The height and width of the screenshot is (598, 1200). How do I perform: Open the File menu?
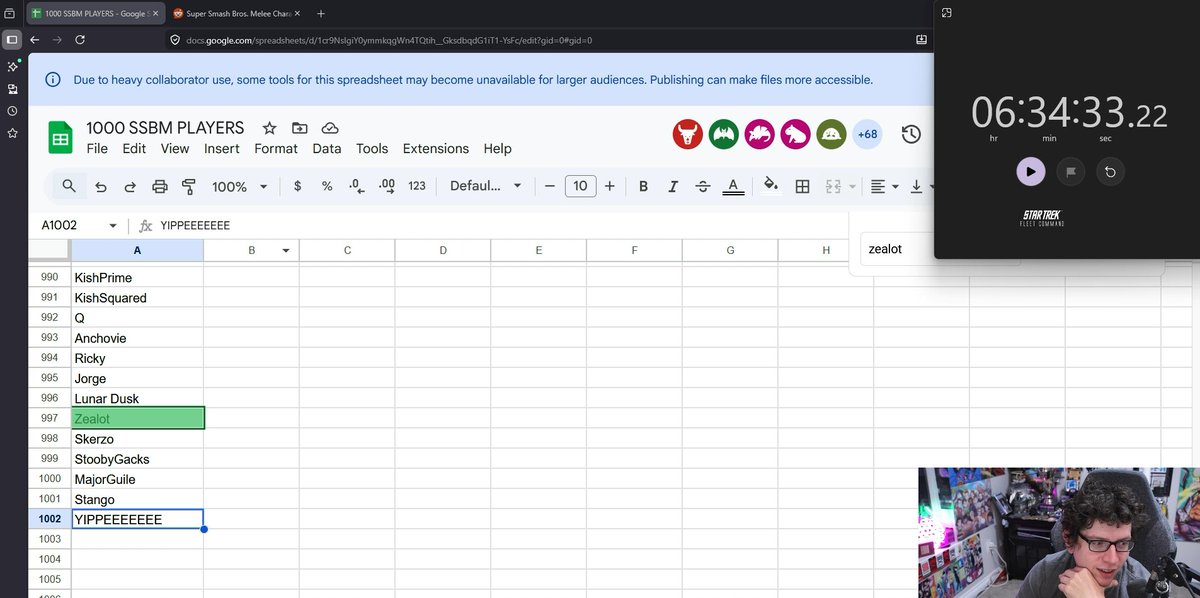coord(97,148)
